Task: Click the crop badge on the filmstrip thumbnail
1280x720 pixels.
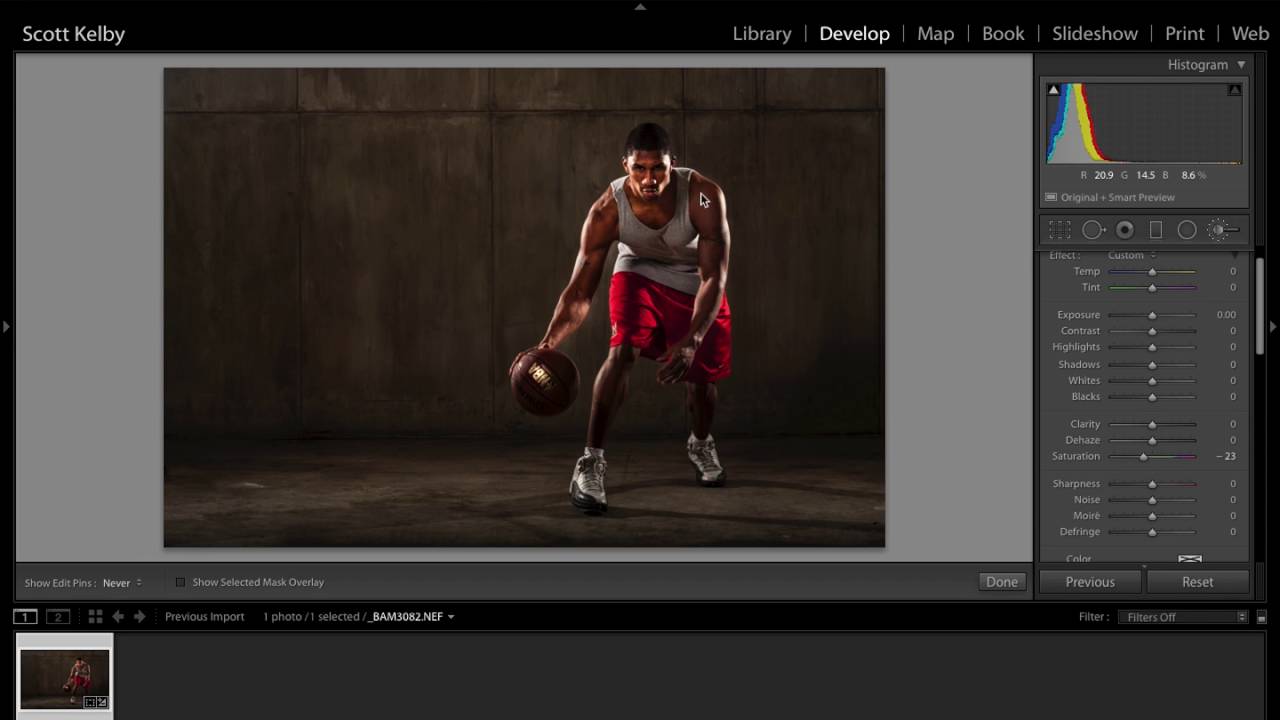Action: pos(90,702)
